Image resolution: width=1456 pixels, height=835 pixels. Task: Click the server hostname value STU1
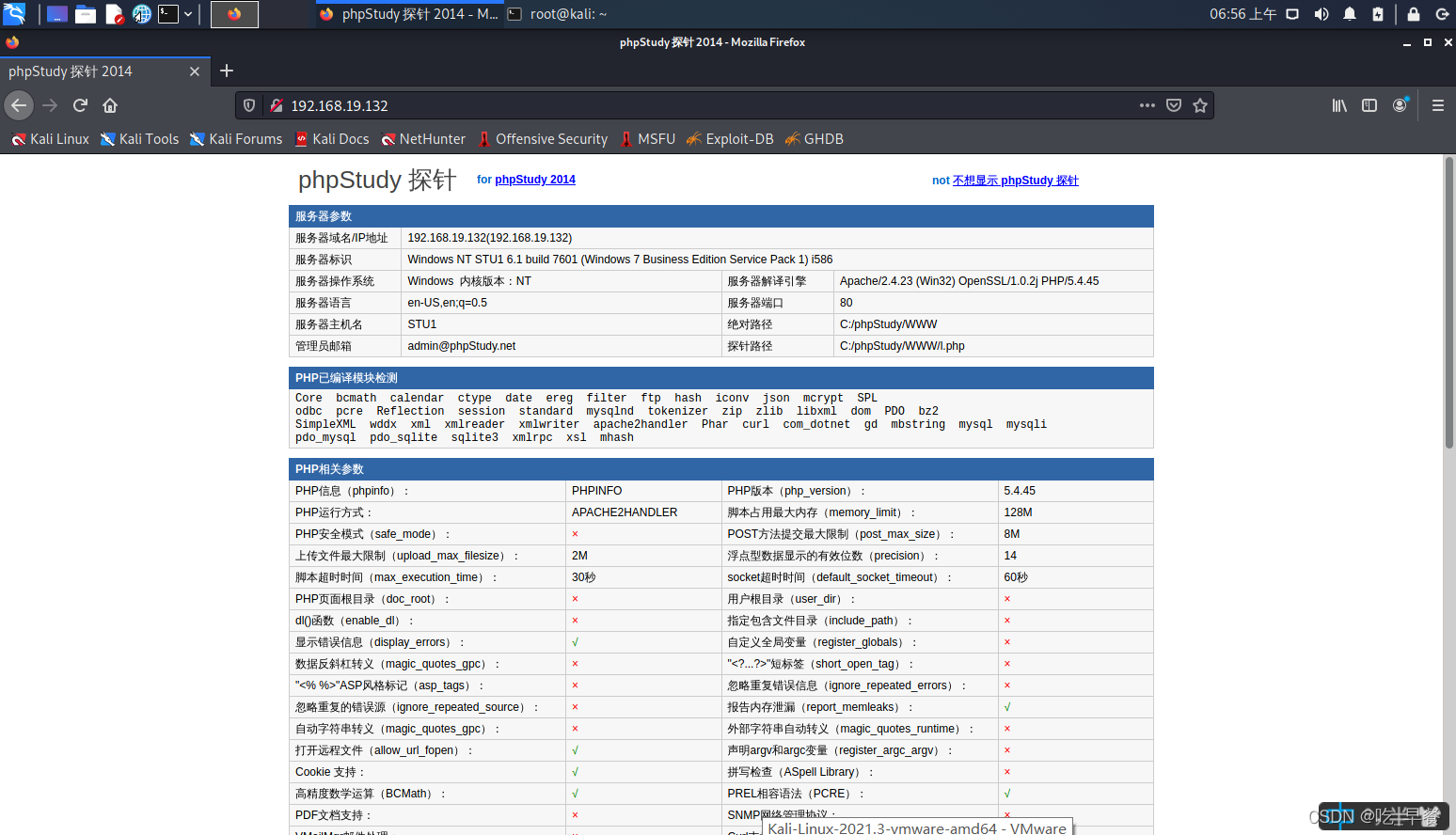pyautogui.click(x=422, y=324)
